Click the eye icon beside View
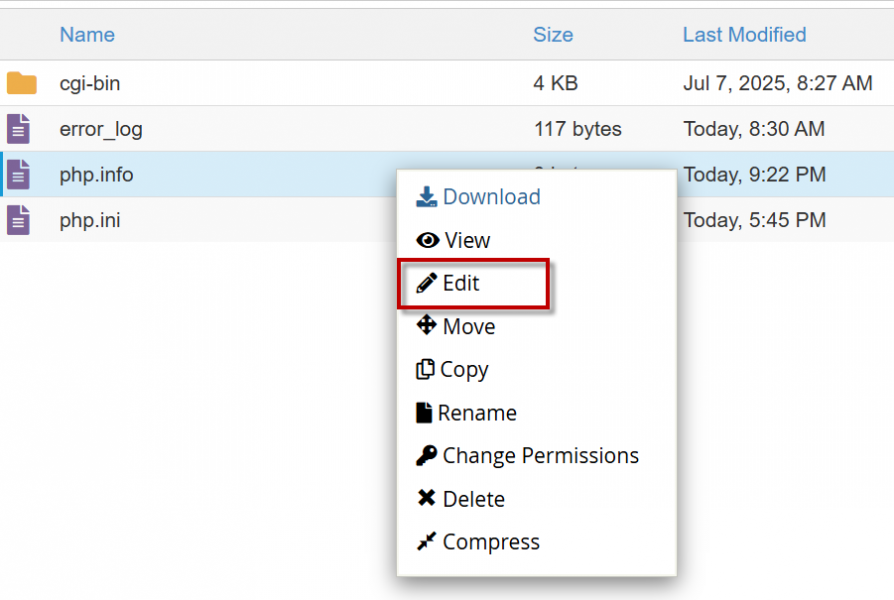Image resolution: width=894 pixels, height=600 pixels. 428,240
